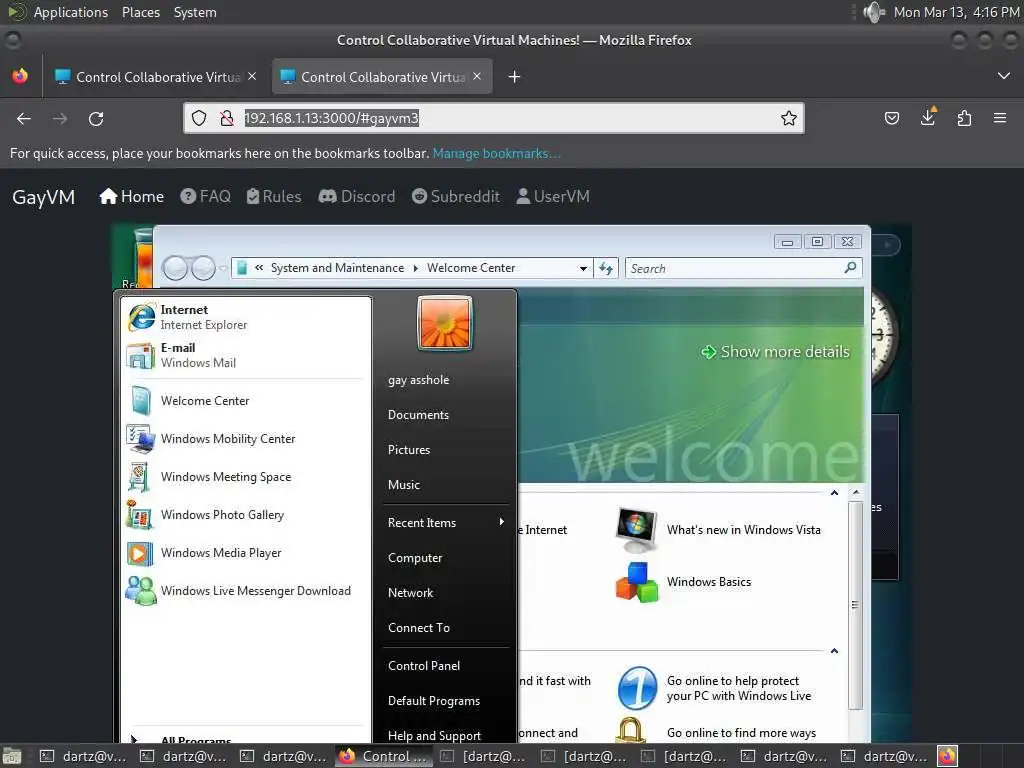Image resolution: width=1024 pixels, height=768 pixels.
Task: Go to the GayVM Home link
Action: [131, 197]
